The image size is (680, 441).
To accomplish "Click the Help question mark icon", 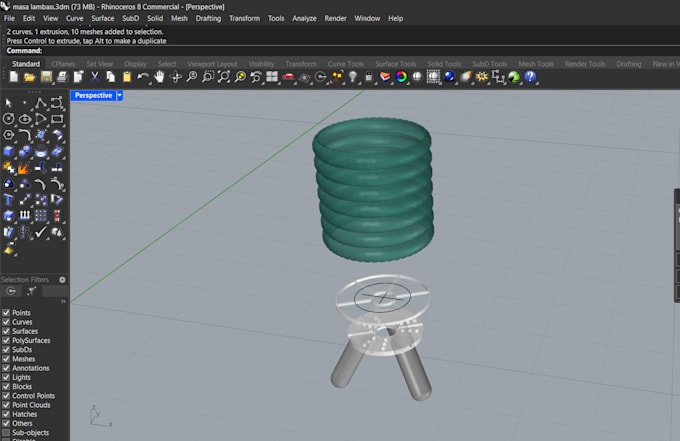I will (x=530, y=77).
